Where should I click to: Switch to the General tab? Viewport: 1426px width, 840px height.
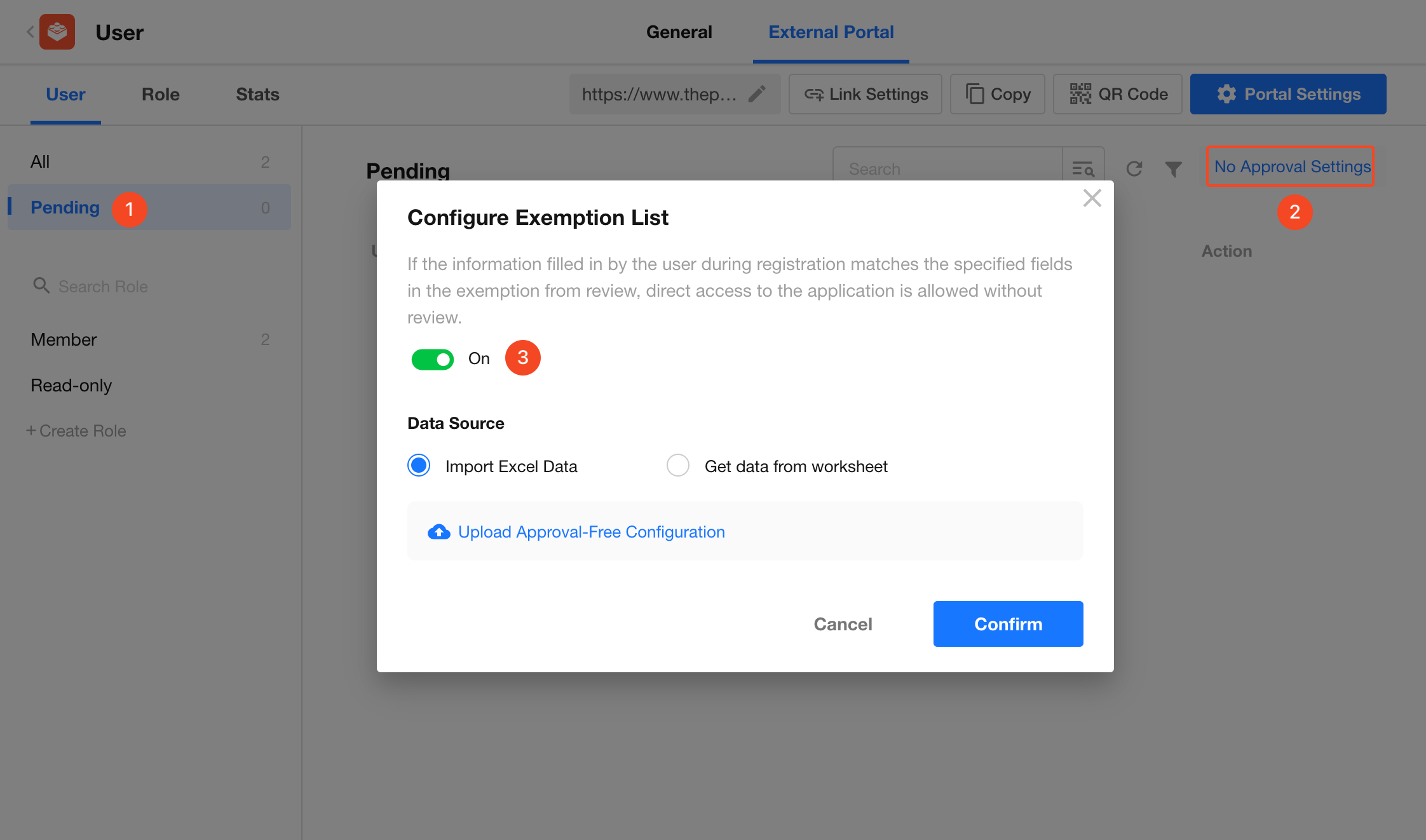[x=679, y=32]
